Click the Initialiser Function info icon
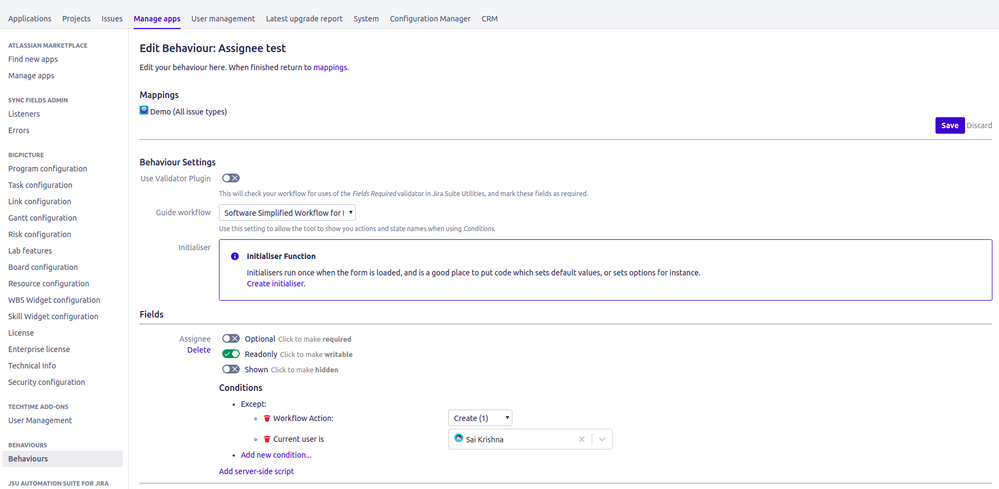 [234, 257]
